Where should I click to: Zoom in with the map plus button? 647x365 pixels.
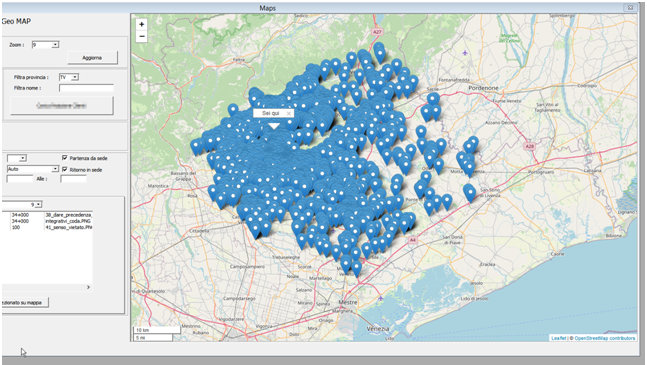click(142, 24)
